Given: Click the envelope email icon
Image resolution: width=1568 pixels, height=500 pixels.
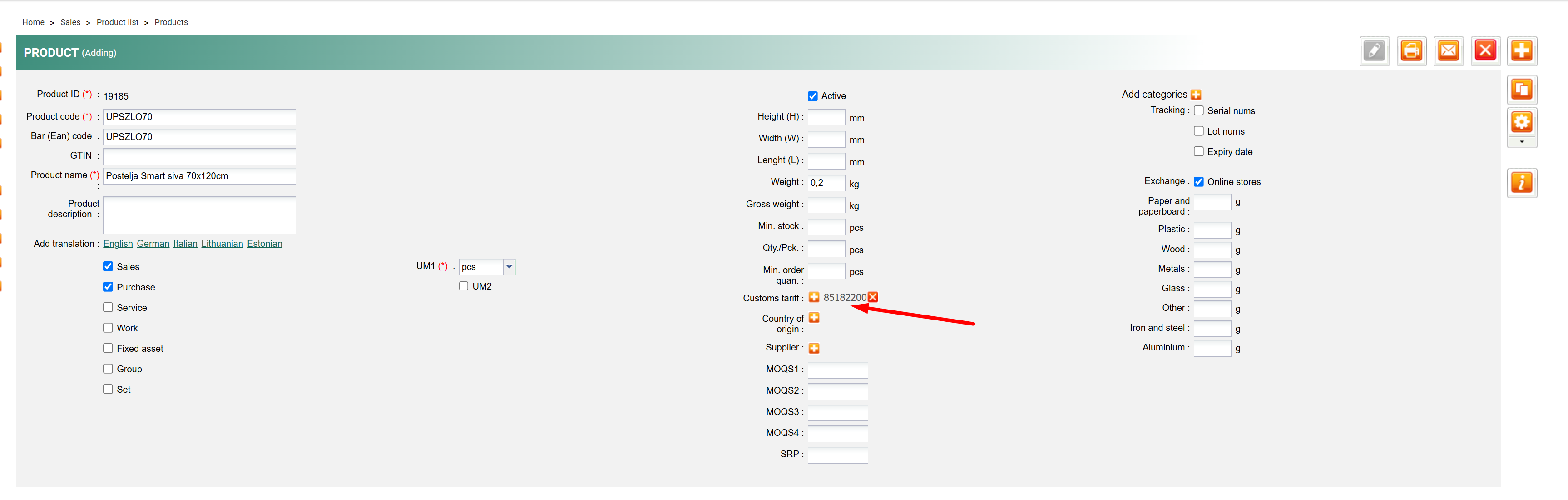Looking at the screenshot, I should (1448, 51).
